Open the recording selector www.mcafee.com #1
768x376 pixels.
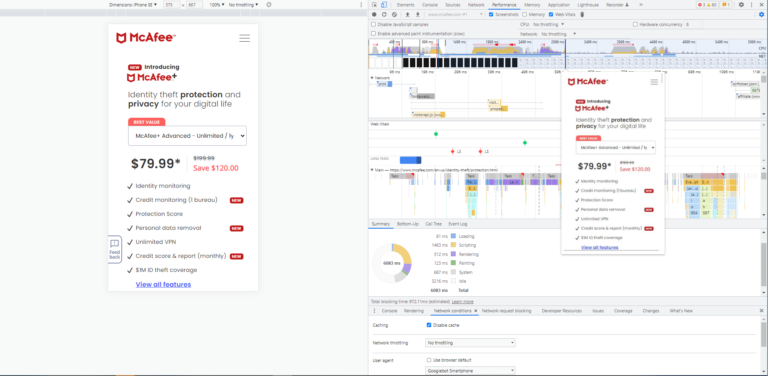pos(456,14)
